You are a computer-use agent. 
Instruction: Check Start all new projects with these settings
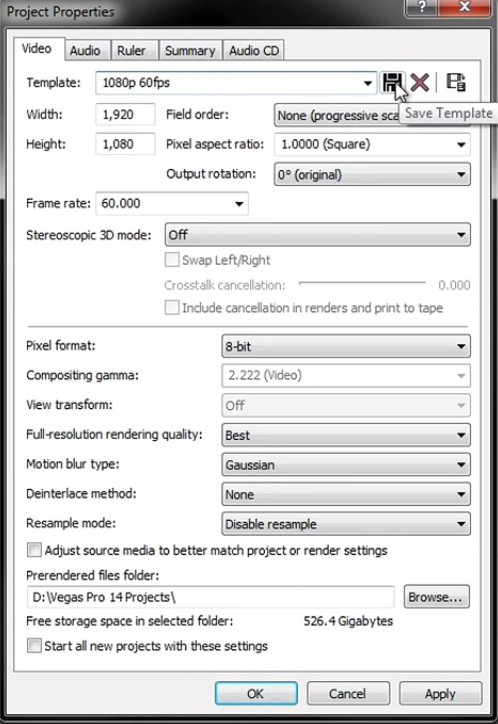click(34, 646)
